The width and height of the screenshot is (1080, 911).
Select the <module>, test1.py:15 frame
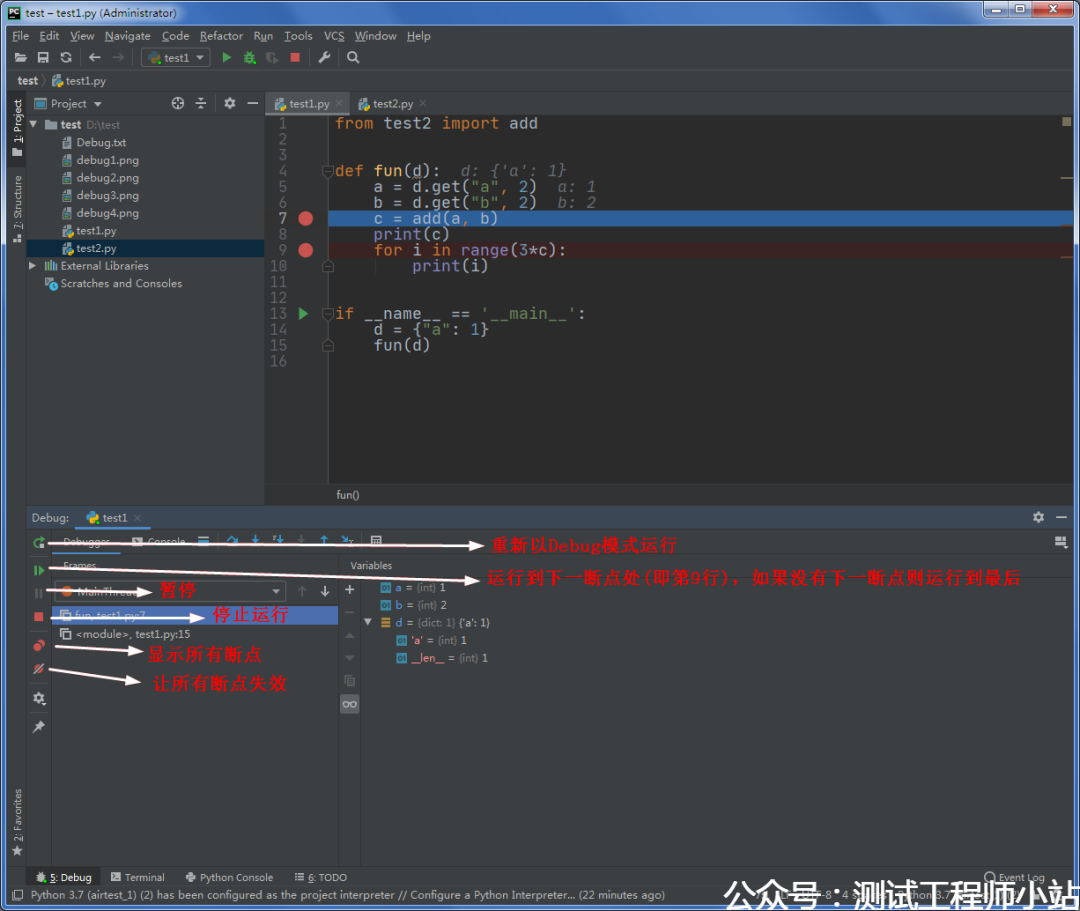195,634
